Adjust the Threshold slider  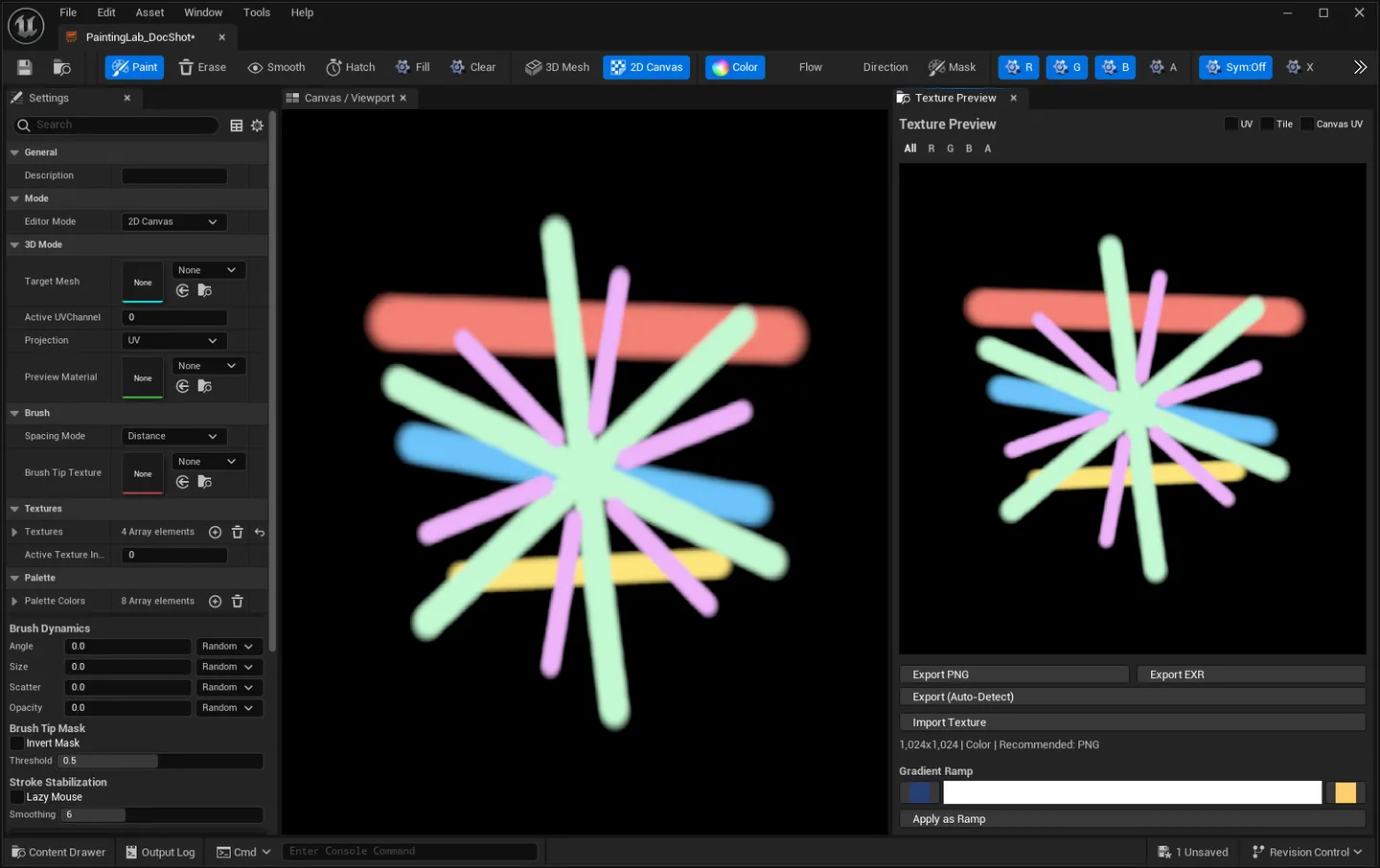click(x=160, y=761)
